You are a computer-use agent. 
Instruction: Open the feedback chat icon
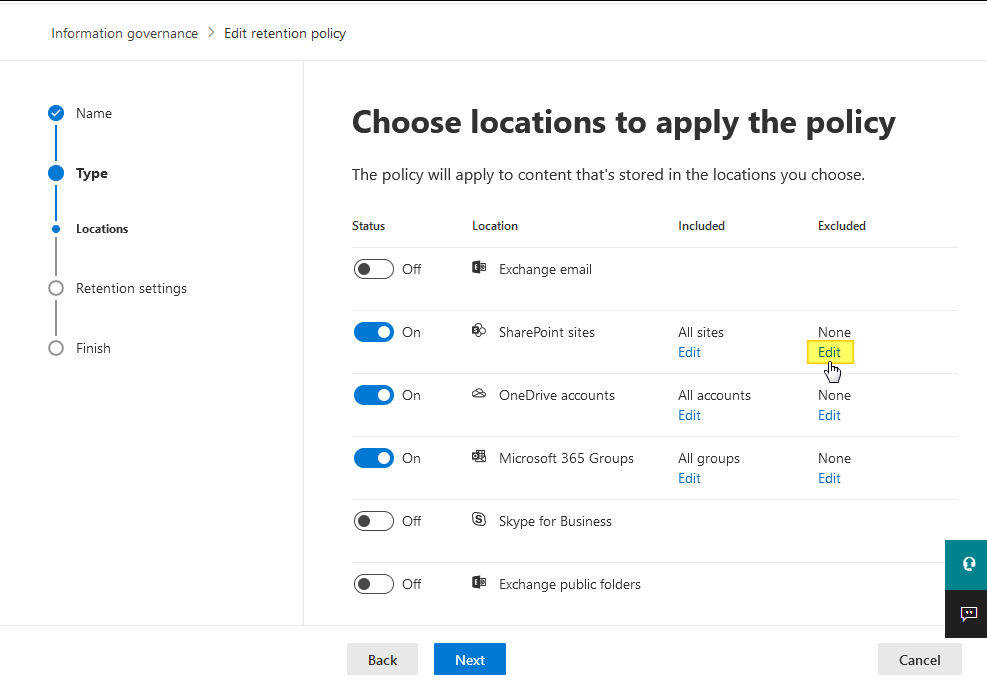click(x=969, y=613)
